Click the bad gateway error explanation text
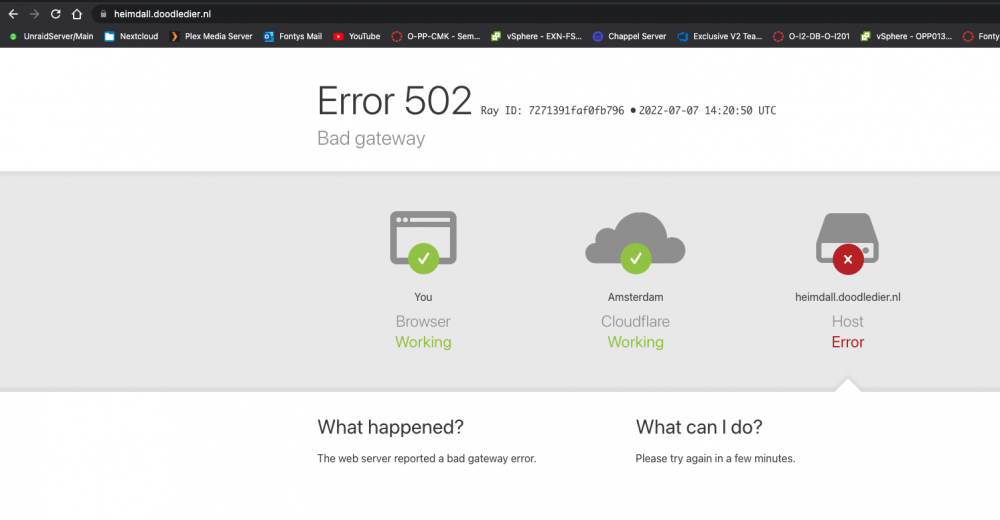This screenshot has height=520, width=1000. pos(427,459)
